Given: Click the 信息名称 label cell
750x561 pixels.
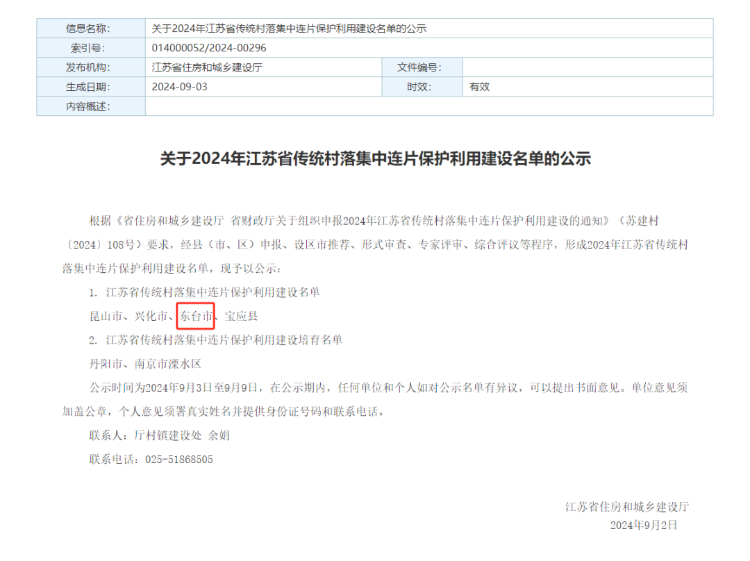Looking at the screenshot, I should [91, 29].
